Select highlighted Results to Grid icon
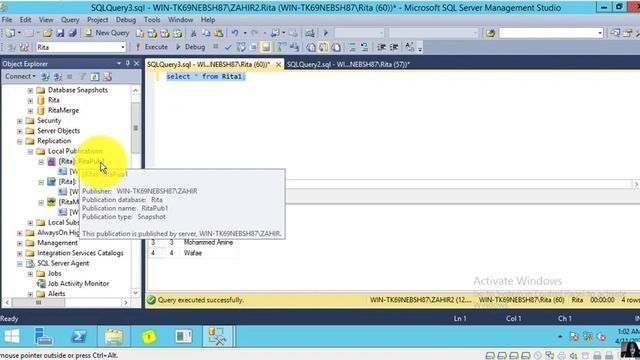 pyautogui.click(x=323, y=47)
